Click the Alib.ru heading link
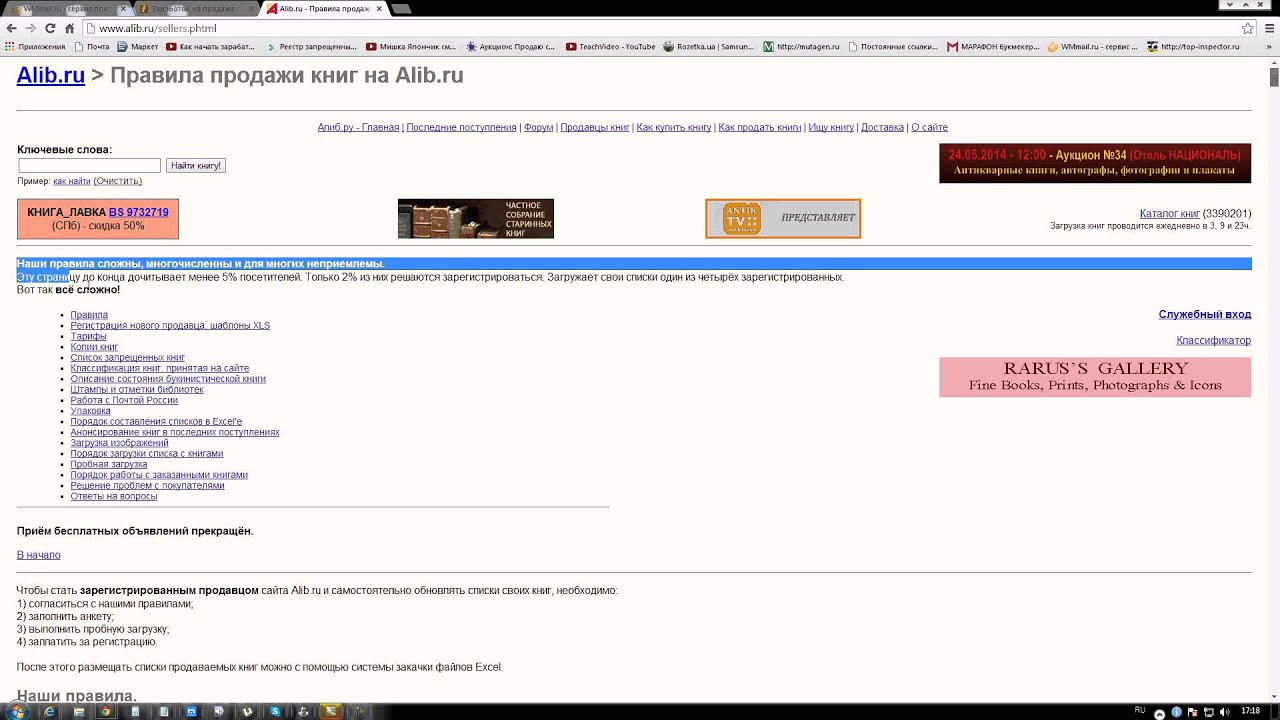1280x720 pixels. coord(51,75)
